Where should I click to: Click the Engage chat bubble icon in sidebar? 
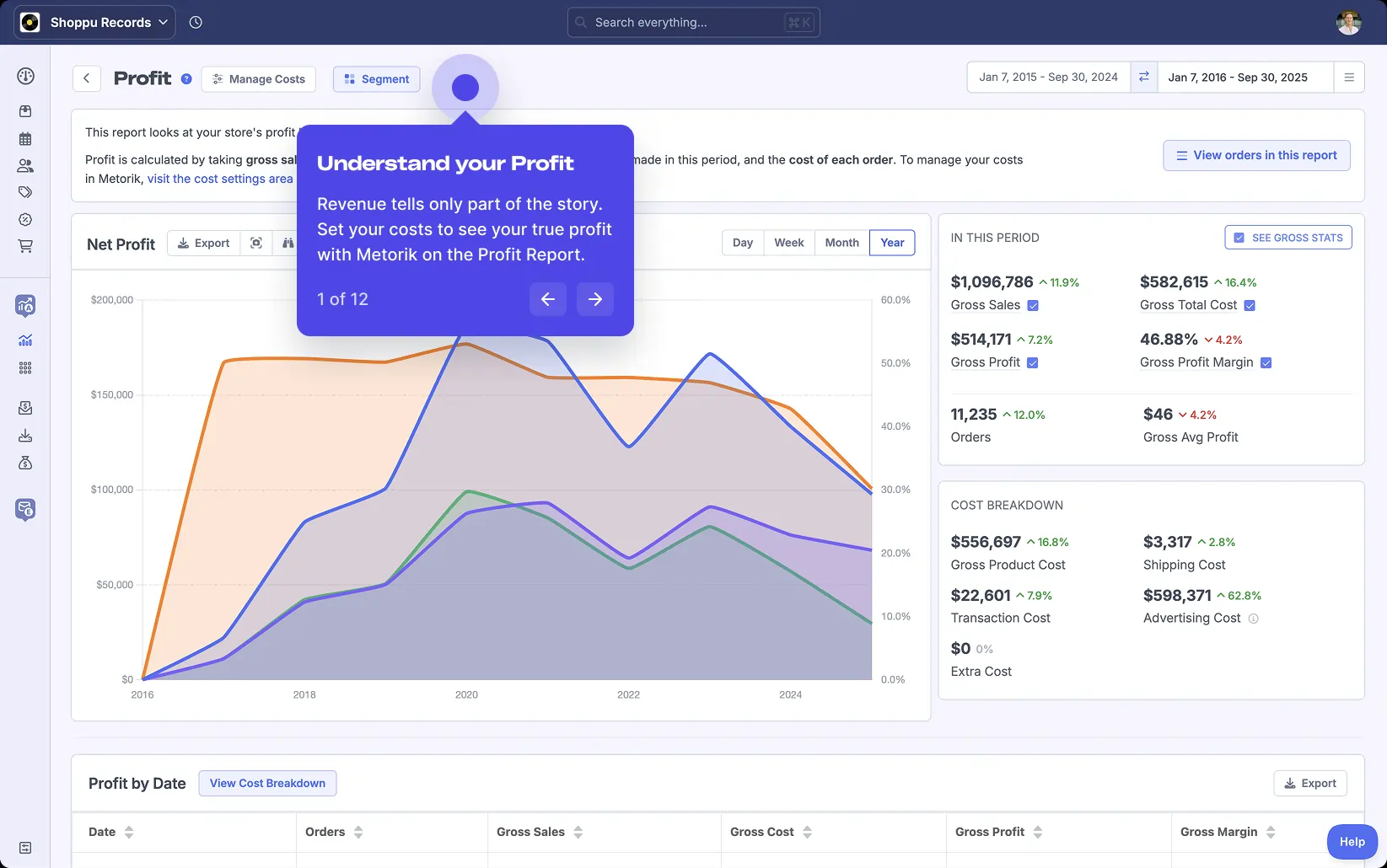coord(25,509)
